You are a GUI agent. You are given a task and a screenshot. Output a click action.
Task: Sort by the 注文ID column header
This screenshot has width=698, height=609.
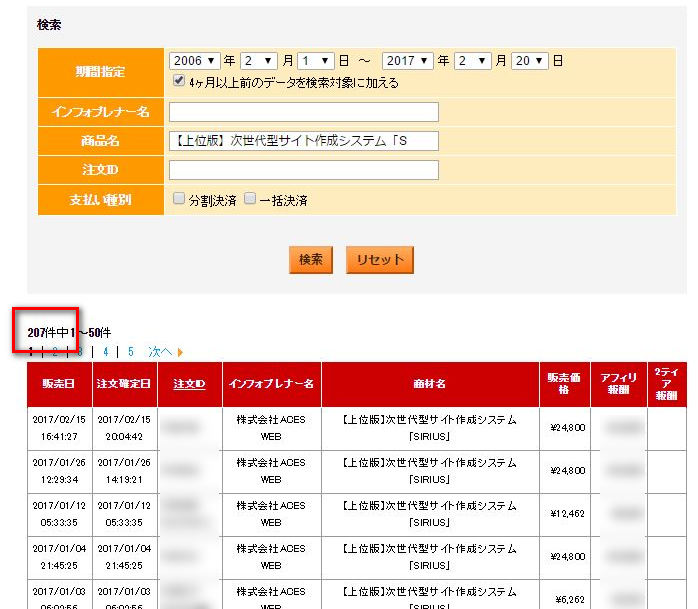coord(189,384)
